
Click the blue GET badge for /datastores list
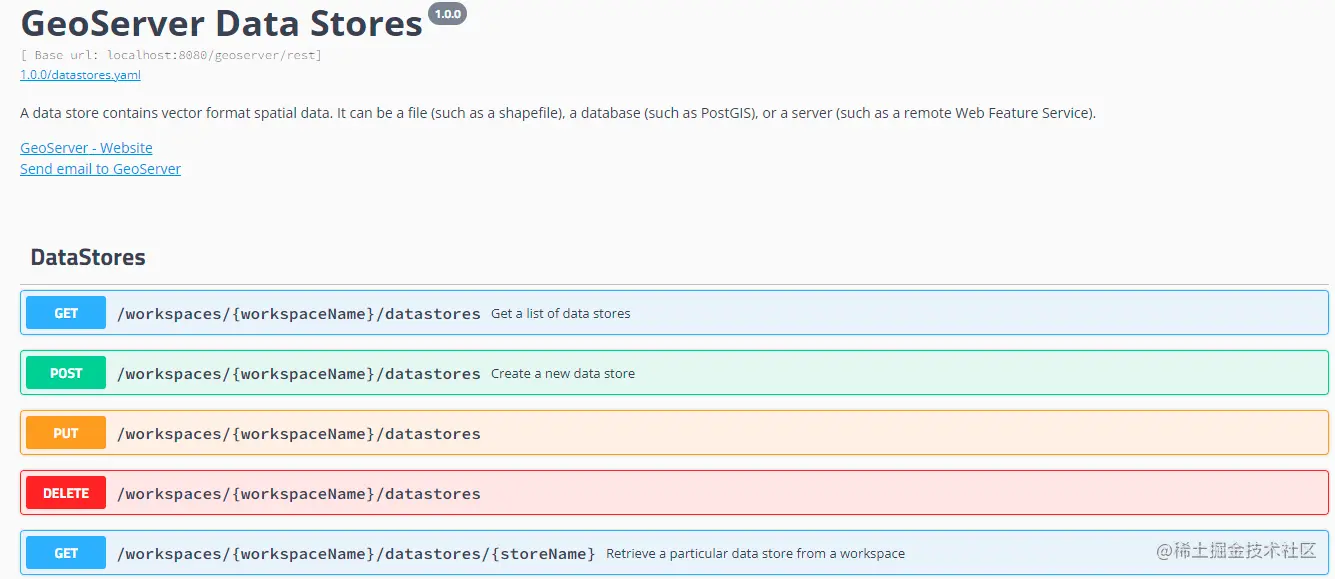66,313
